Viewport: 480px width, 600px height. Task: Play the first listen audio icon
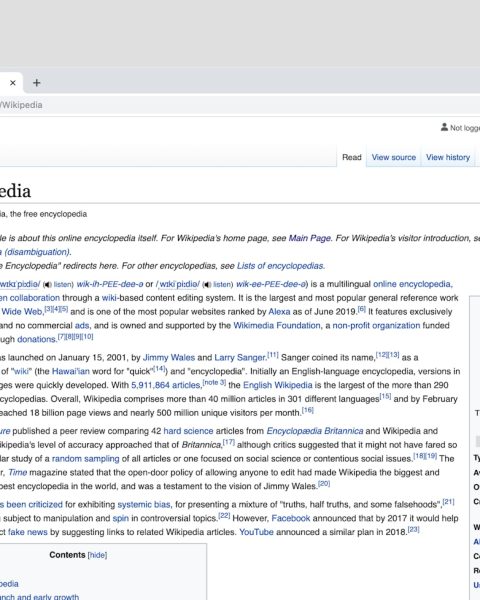point(47,284)
